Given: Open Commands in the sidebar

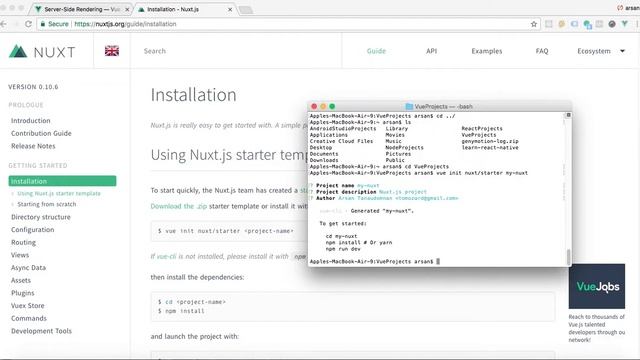Looking at the screenshot, I should point(29,318).
